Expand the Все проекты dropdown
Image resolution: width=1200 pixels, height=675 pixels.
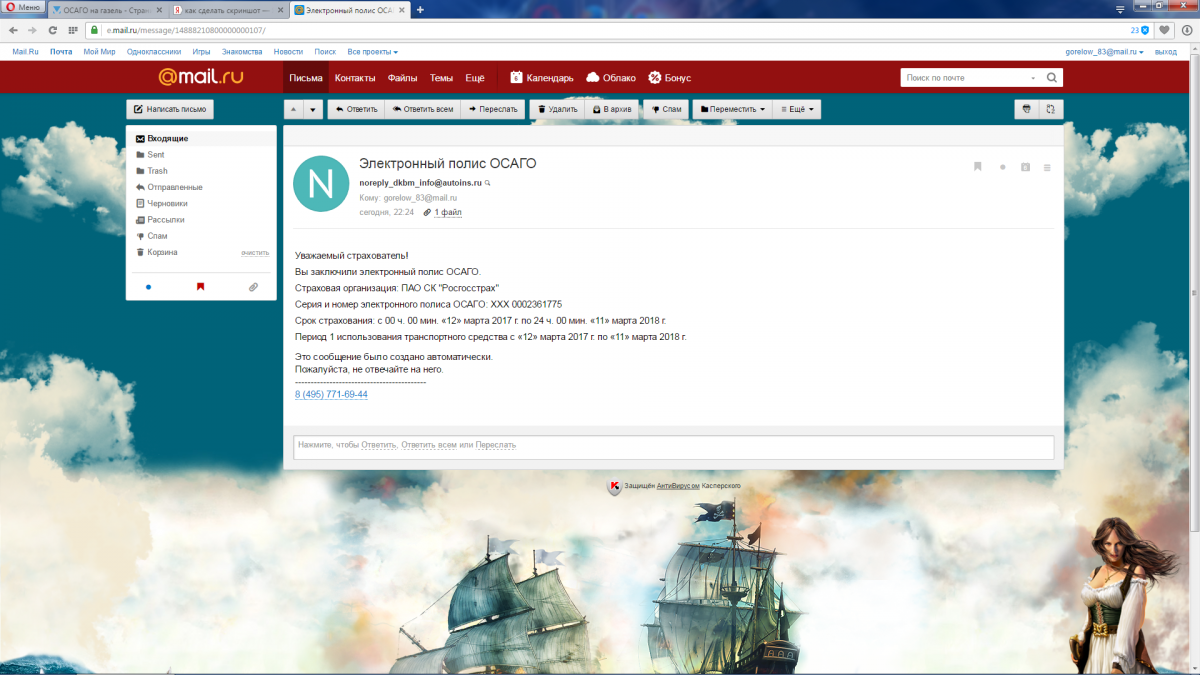point(372,51)
